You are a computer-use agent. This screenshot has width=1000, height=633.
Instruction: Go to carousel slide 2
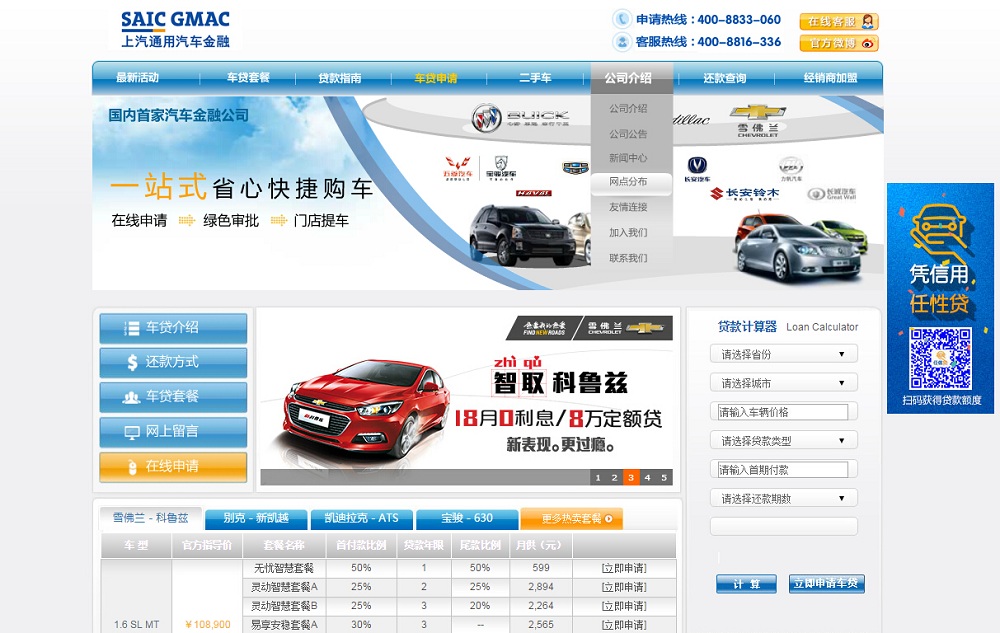pos(614,477)
